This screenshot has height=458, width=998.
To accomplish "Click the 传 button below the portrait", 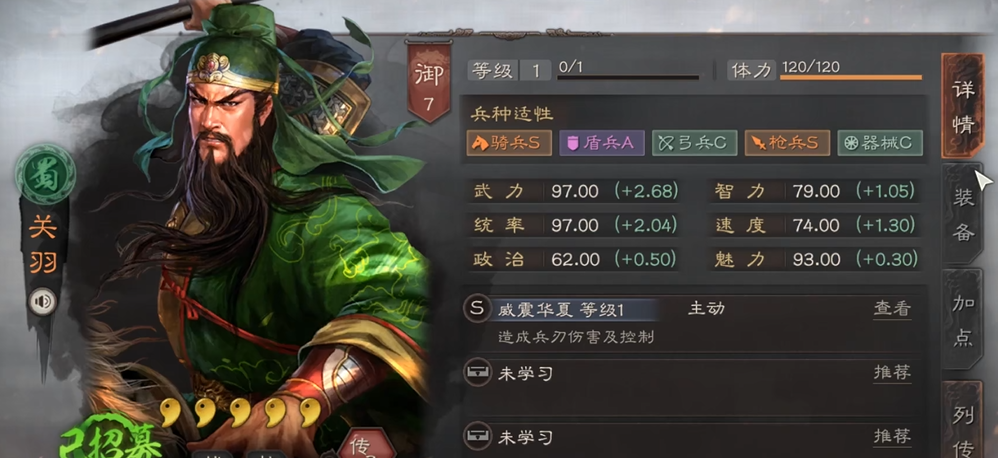I will [x=362, y=444].
